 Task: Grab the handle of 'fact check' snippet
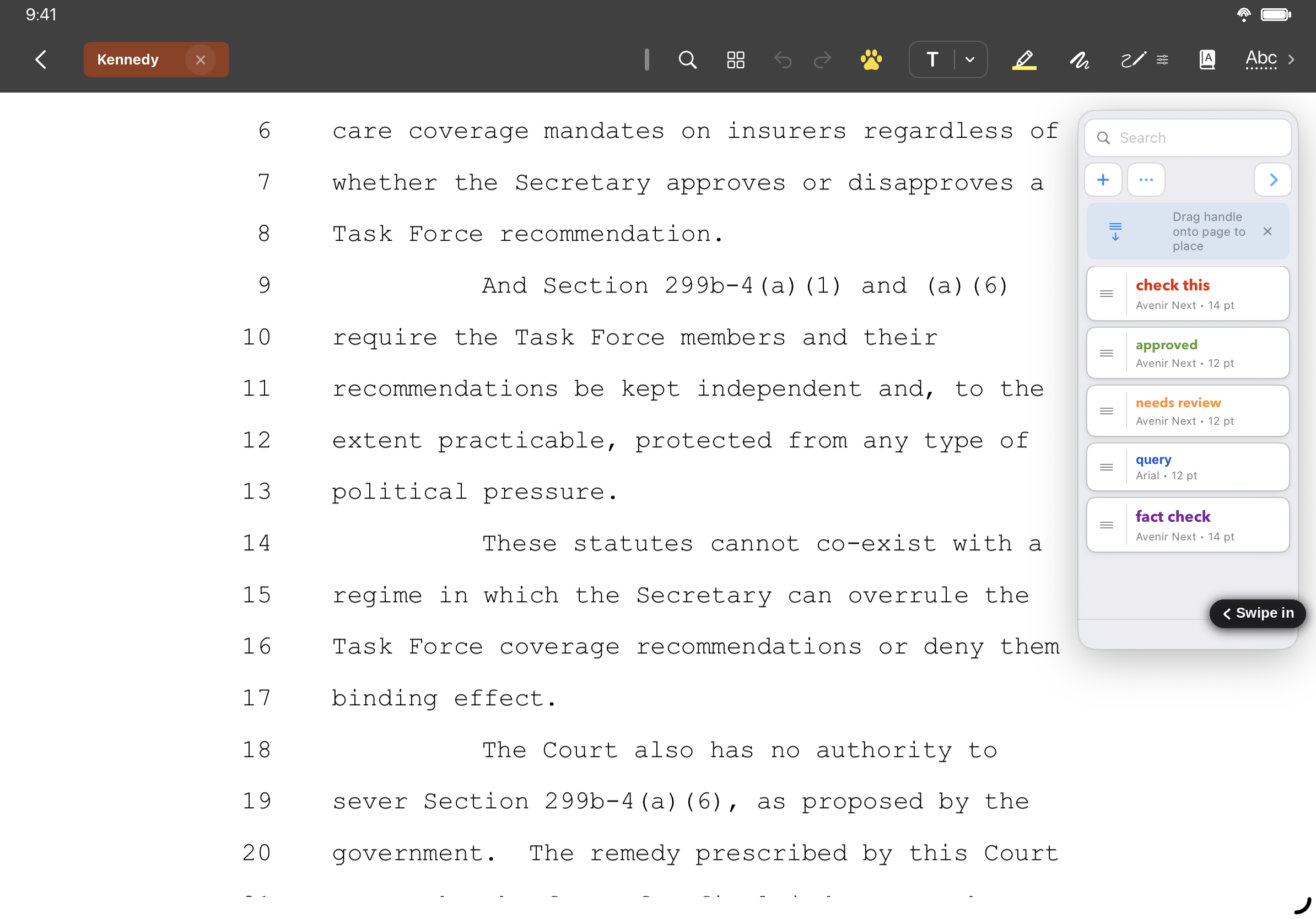pyautogui.click(x=1106, y=526)
